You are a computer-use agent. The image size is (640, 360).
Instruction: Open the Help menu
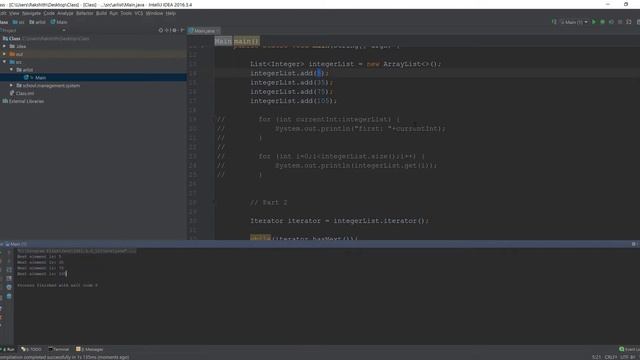171,13
